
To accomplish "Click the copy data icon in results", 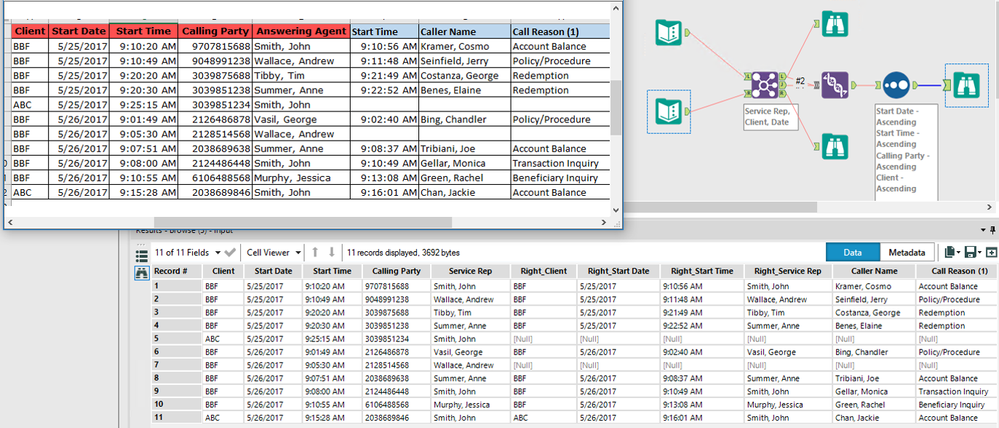I will 951,252.
